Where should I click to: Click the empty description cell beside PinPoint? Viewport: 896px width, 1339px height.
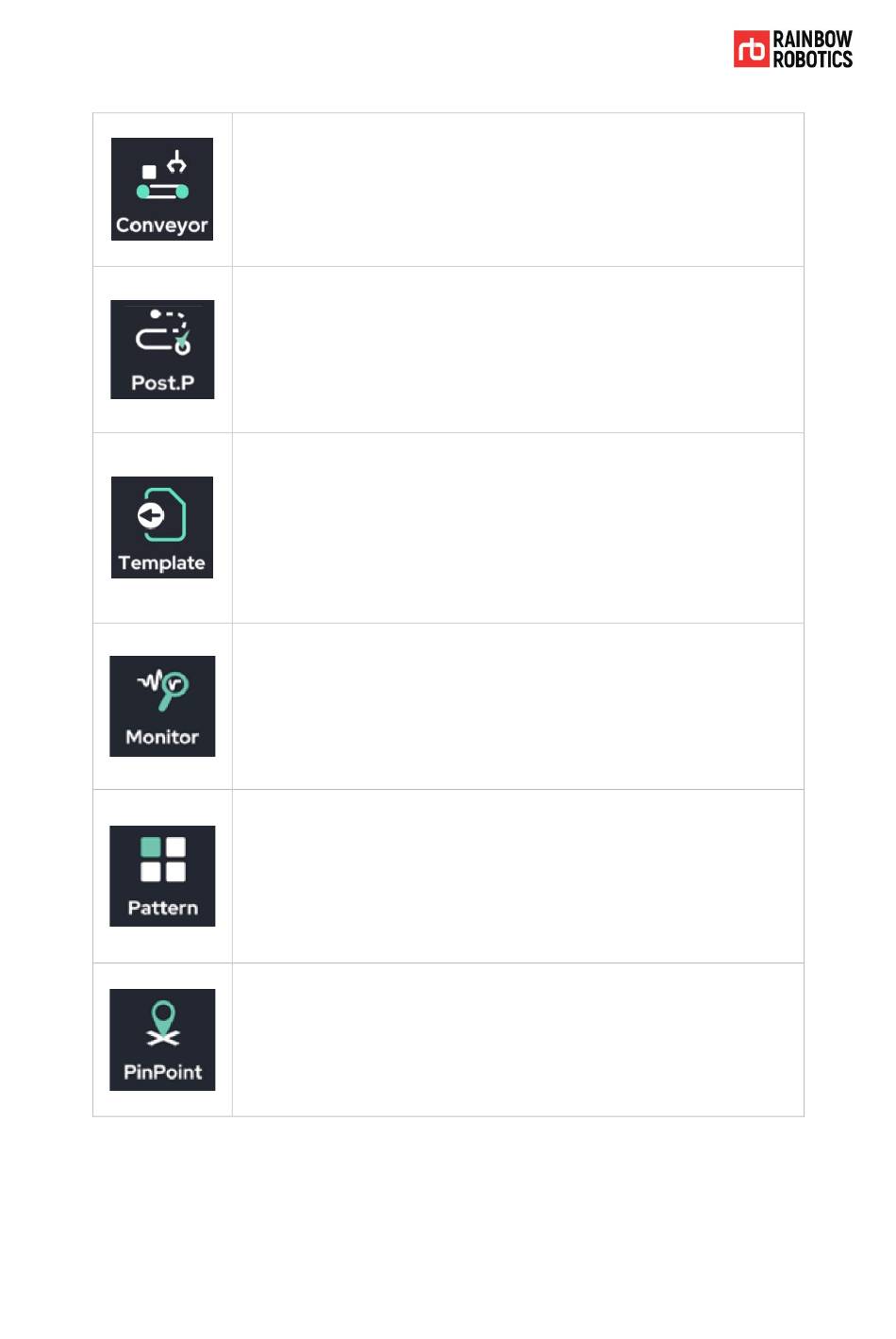518,1040
